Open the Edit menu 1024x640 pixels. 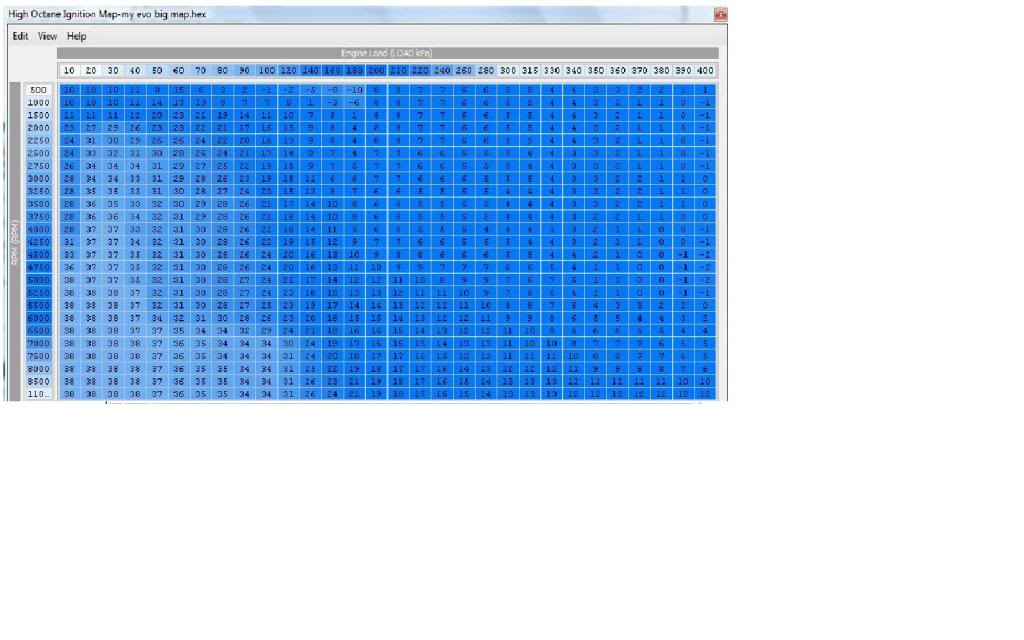point(20,37)
